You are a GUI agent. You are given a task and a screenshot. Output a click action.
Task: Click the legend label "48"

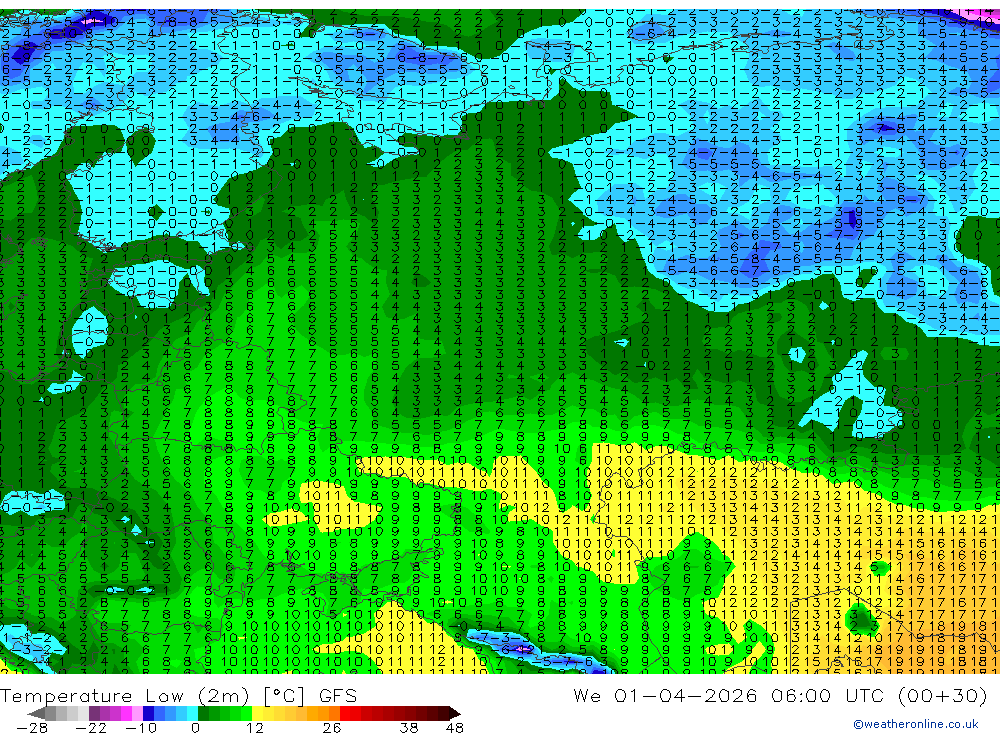point(455,727)
